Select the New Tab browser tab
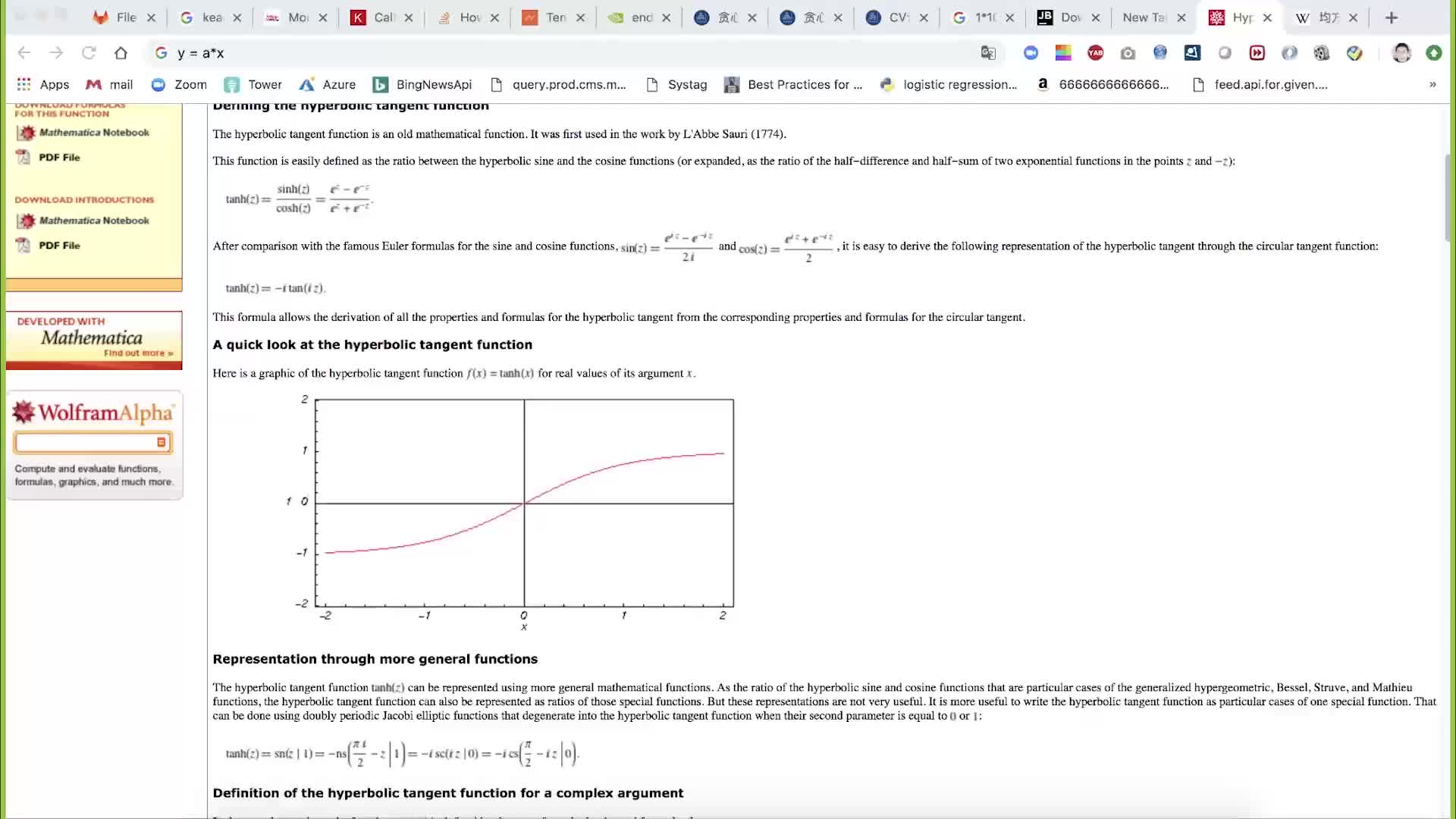 pos(1143,17)
